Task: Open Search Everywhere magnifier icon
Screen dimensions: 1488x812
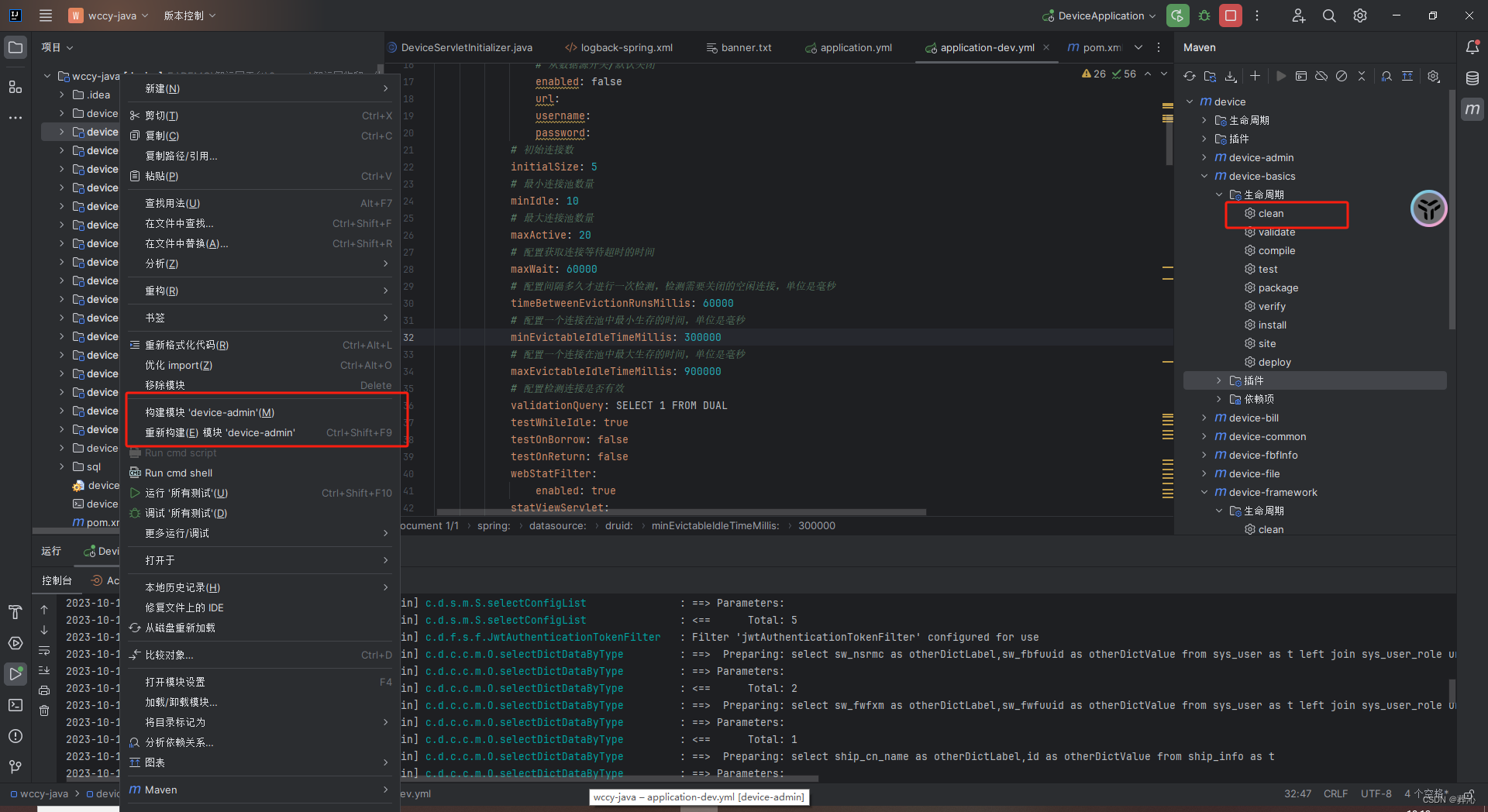Action: click(x=1329, y=15)
